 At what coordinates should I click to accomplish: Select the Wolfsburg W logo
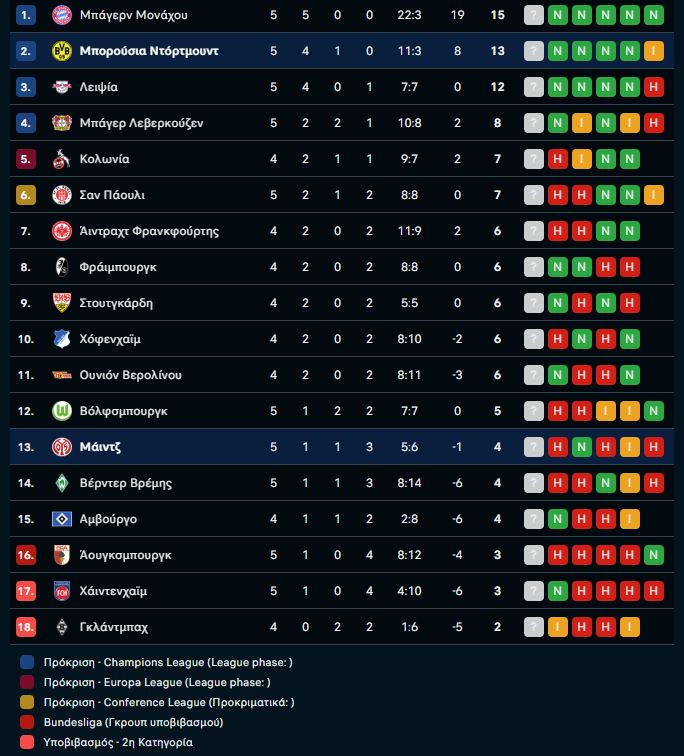pyautogui.click(x=62, y=411)
